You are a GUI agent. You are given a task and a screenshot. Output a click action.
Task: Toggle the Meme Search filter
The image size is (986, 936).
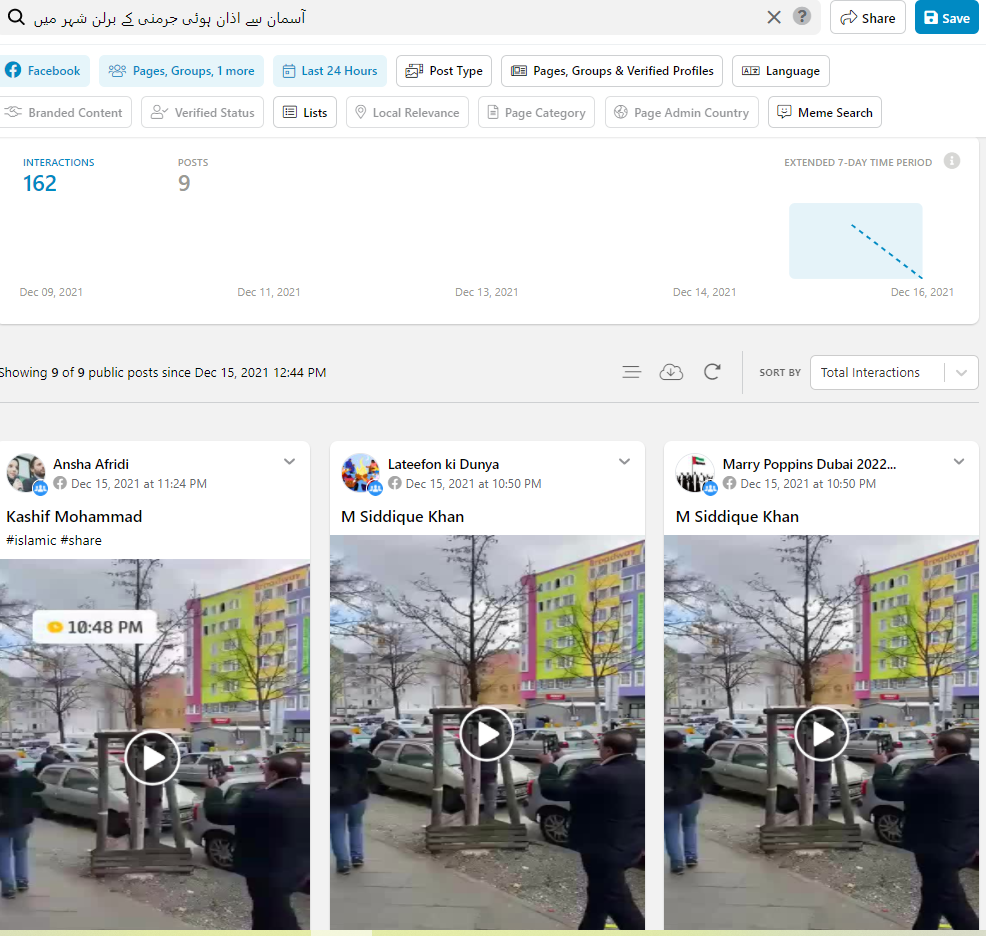coord(825,112)
